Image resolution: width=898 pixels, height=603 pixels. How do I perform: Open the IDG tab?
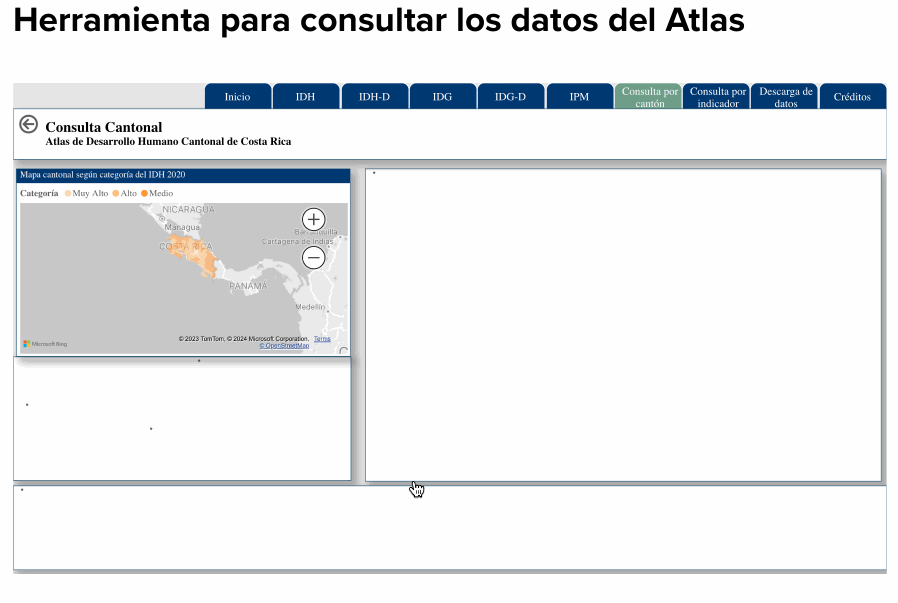click(442, 97)
